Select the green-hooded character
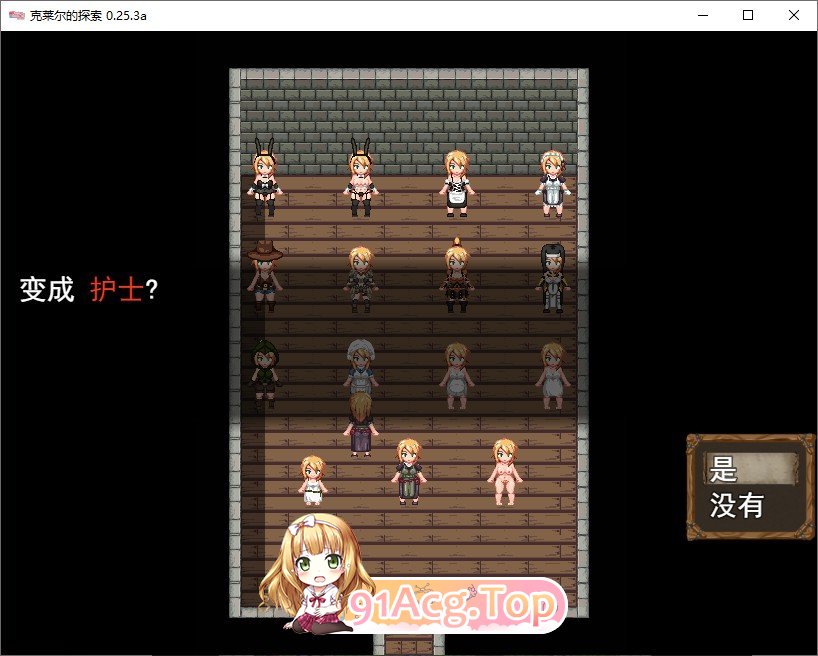The height and width of the screenshot is (656, 818). click(x=265, y=374)
